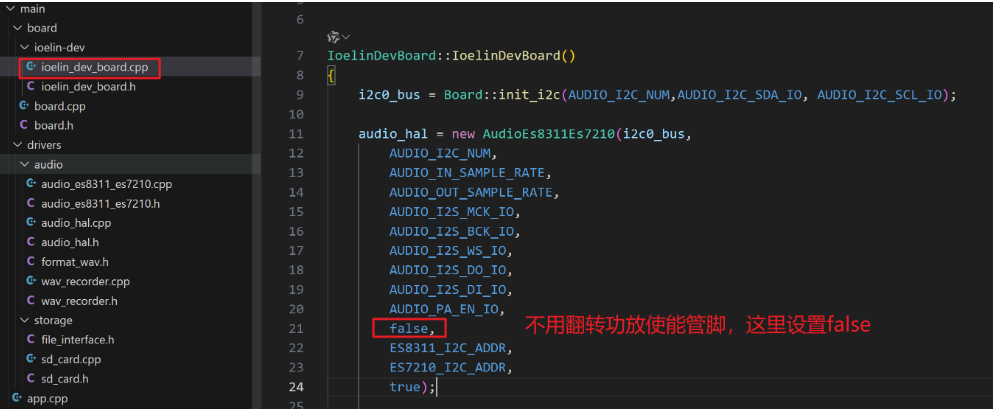This screenshot has height=409, width=993.
Task: Click C header icon of ioelin_dev_board.h
Action: (x=31, y=86)
